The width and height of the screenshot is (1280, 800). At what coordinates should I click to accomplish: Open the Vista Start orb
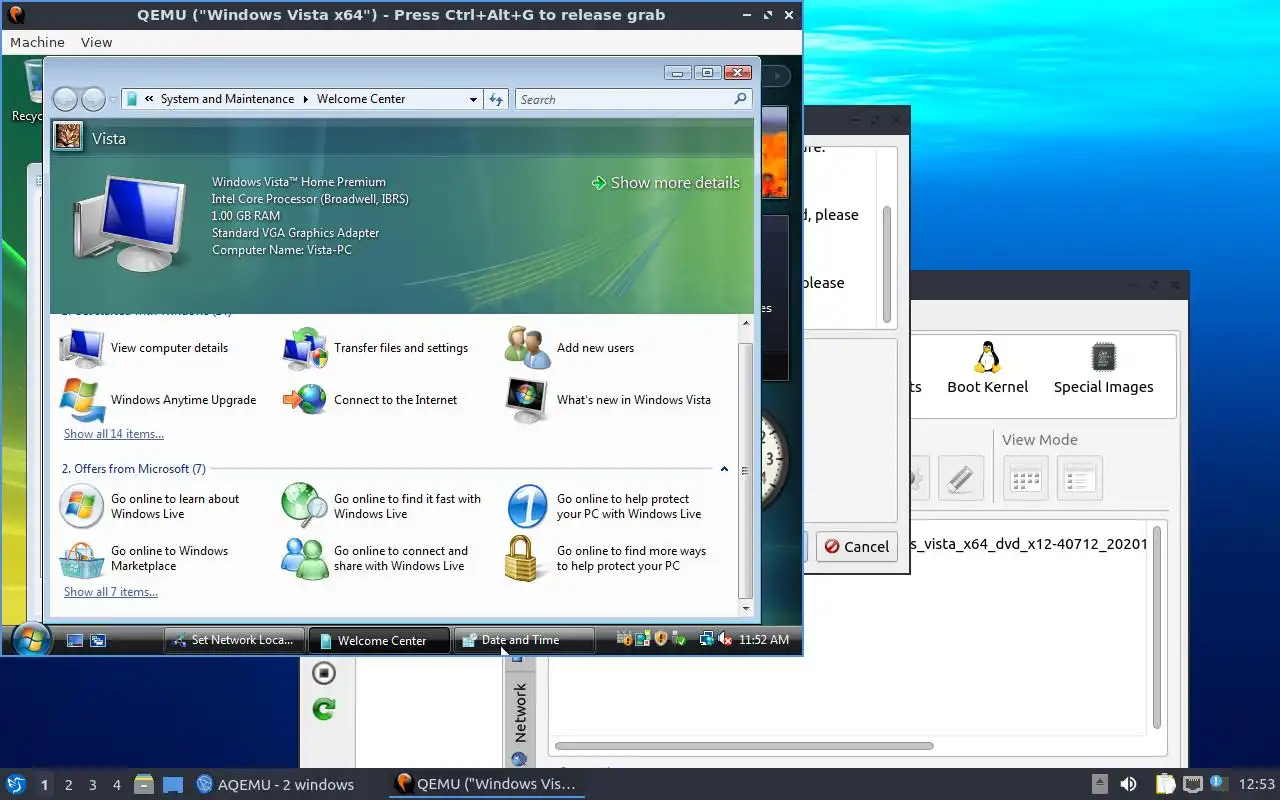30,638
